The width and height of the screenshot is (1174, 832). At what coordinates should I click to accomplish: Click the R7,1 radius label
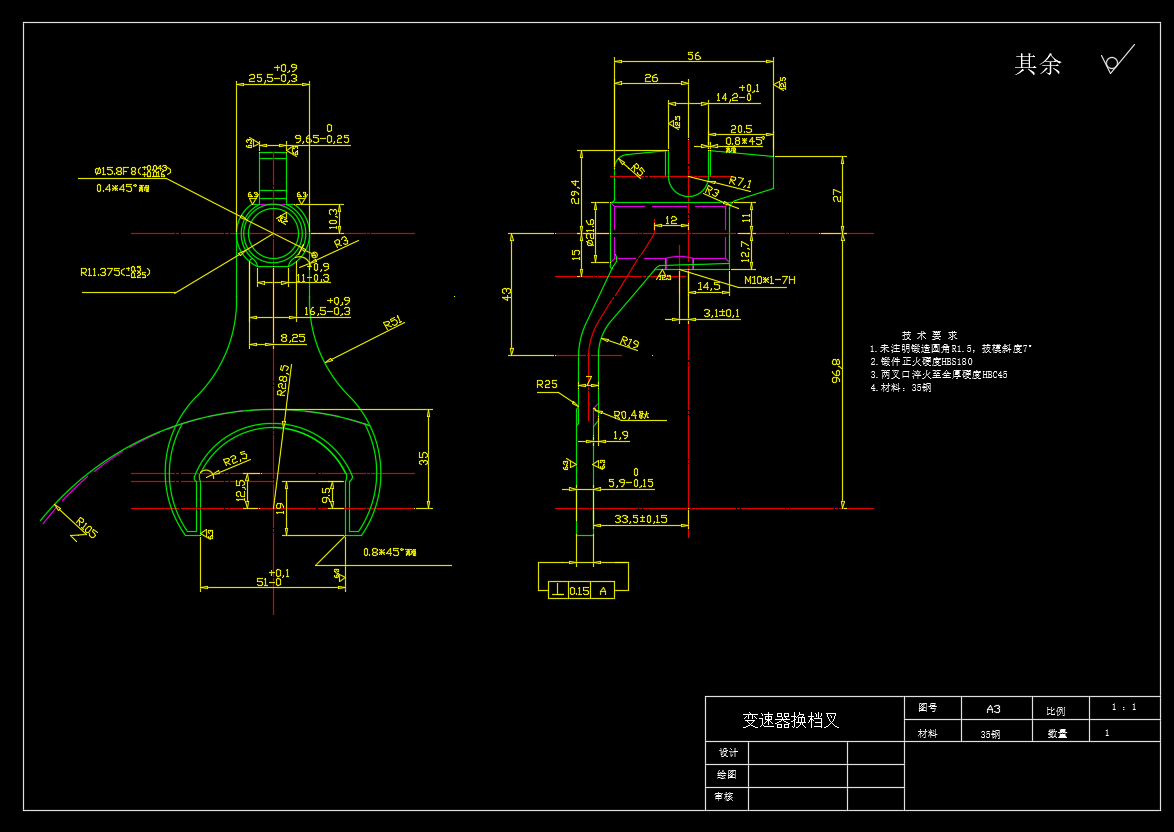point(740,181)
